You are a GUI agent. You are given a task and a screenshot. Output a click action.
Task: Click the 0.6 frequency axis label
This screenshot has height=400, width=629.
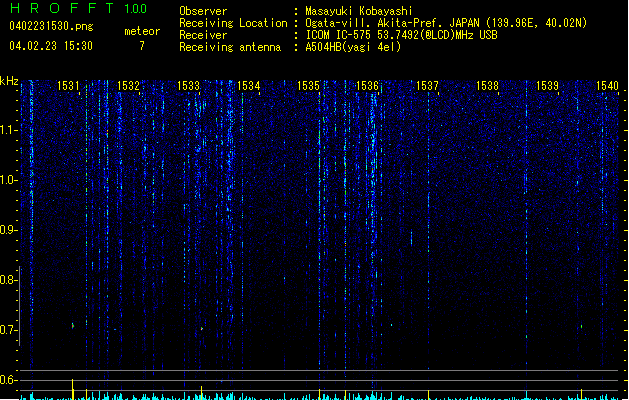coord(9,380)
